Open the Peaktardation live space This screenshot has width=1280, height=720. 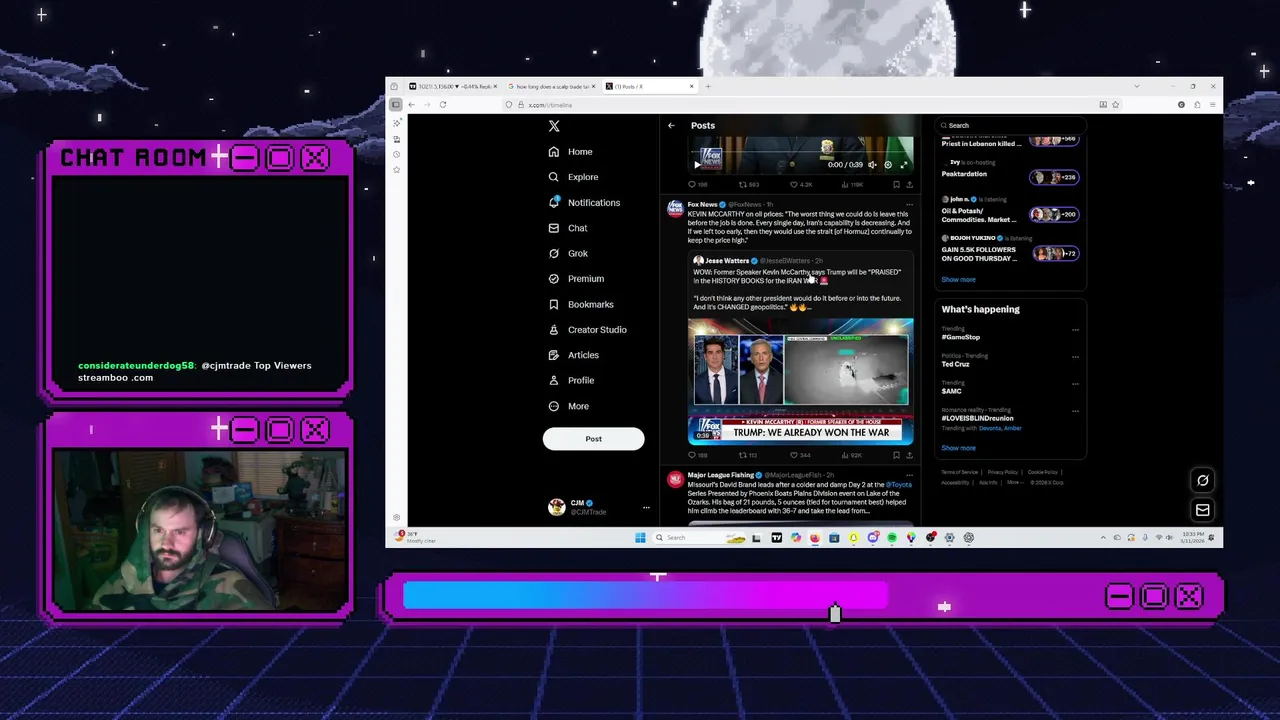(x=1010, y=172)
